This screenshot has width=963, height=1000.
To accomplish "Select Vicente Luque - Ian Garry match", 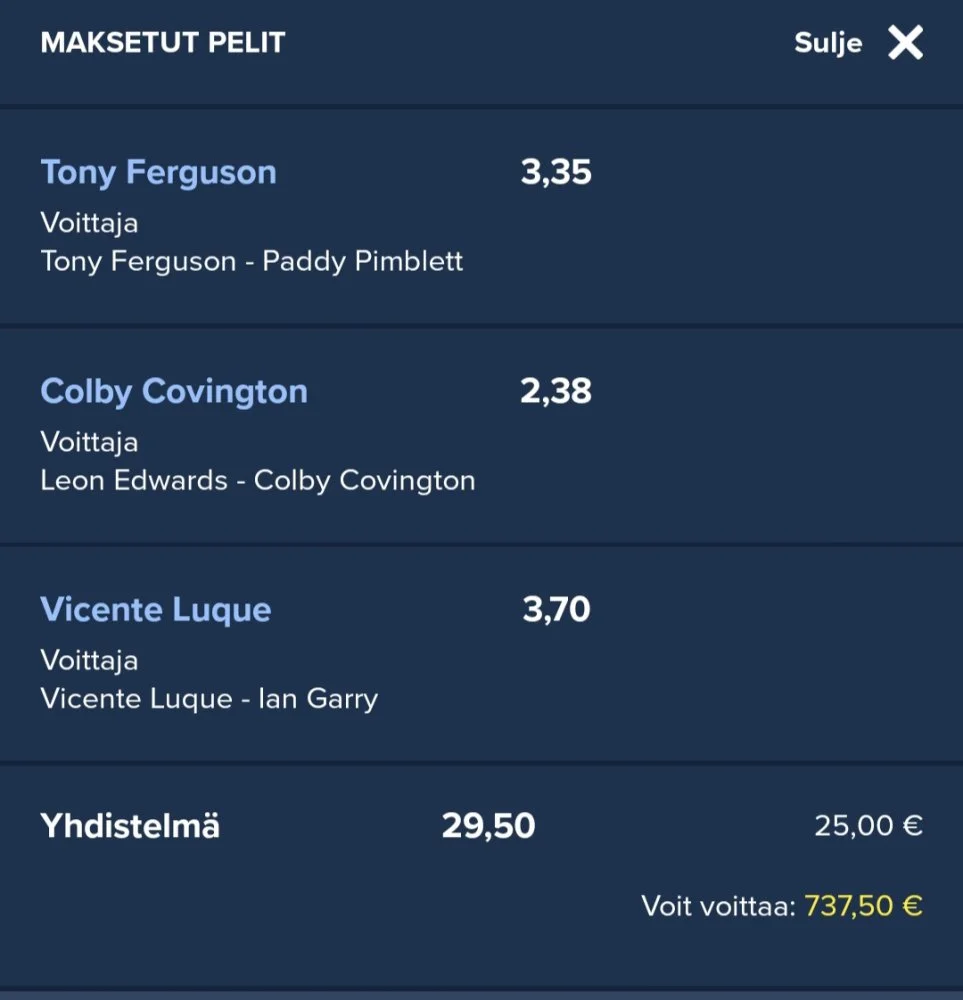I will coord(209,699).
